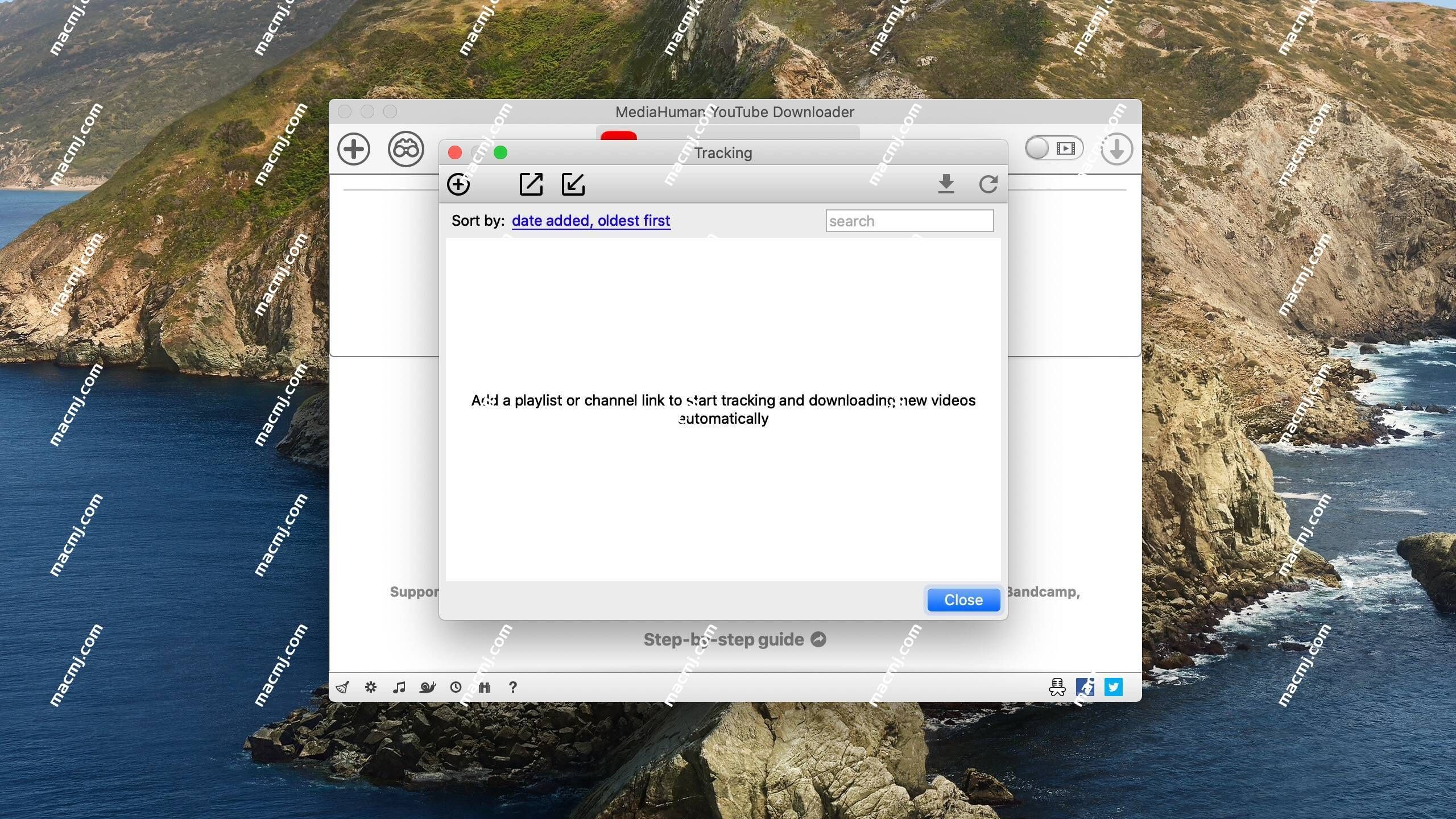Open the Step-by-step guide link
The height and width of the screenshot is (819, 1456).
pyautogui.click(x=735, y=639)
